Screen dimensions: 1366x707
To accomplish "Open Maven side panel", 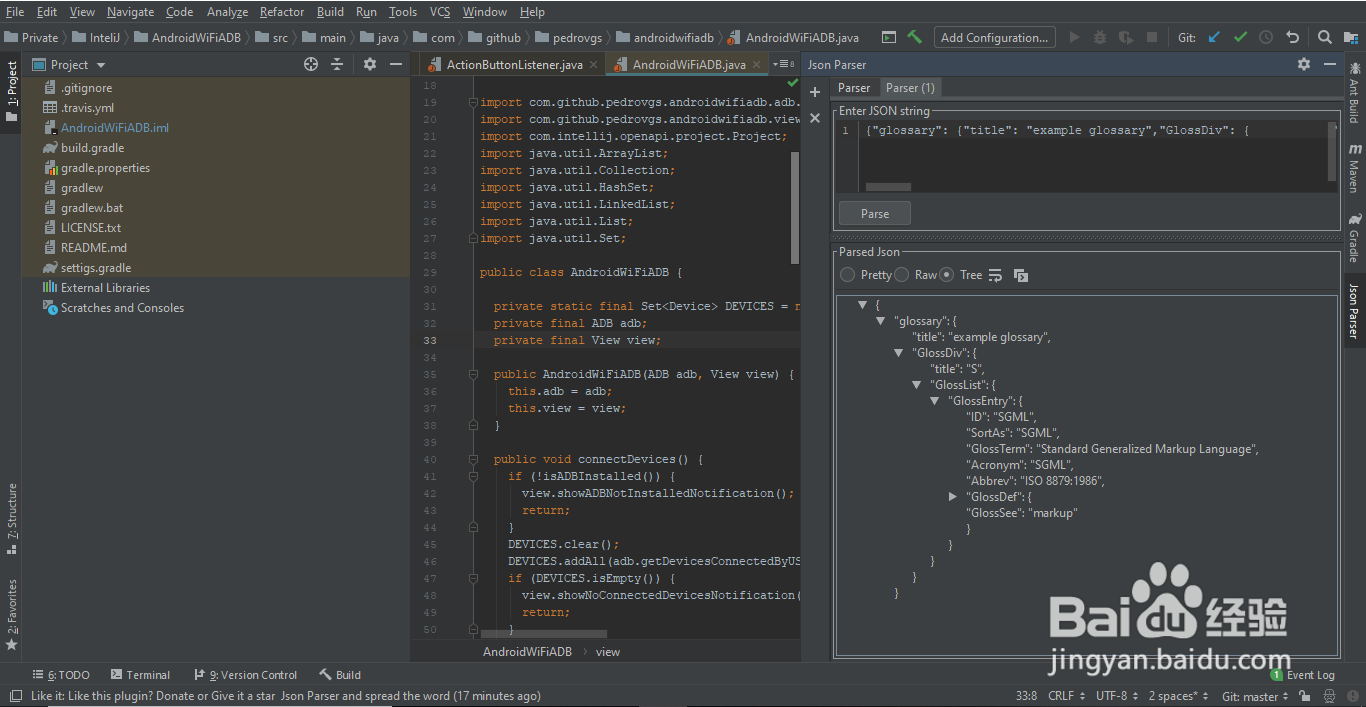I will coord(1354,168).
